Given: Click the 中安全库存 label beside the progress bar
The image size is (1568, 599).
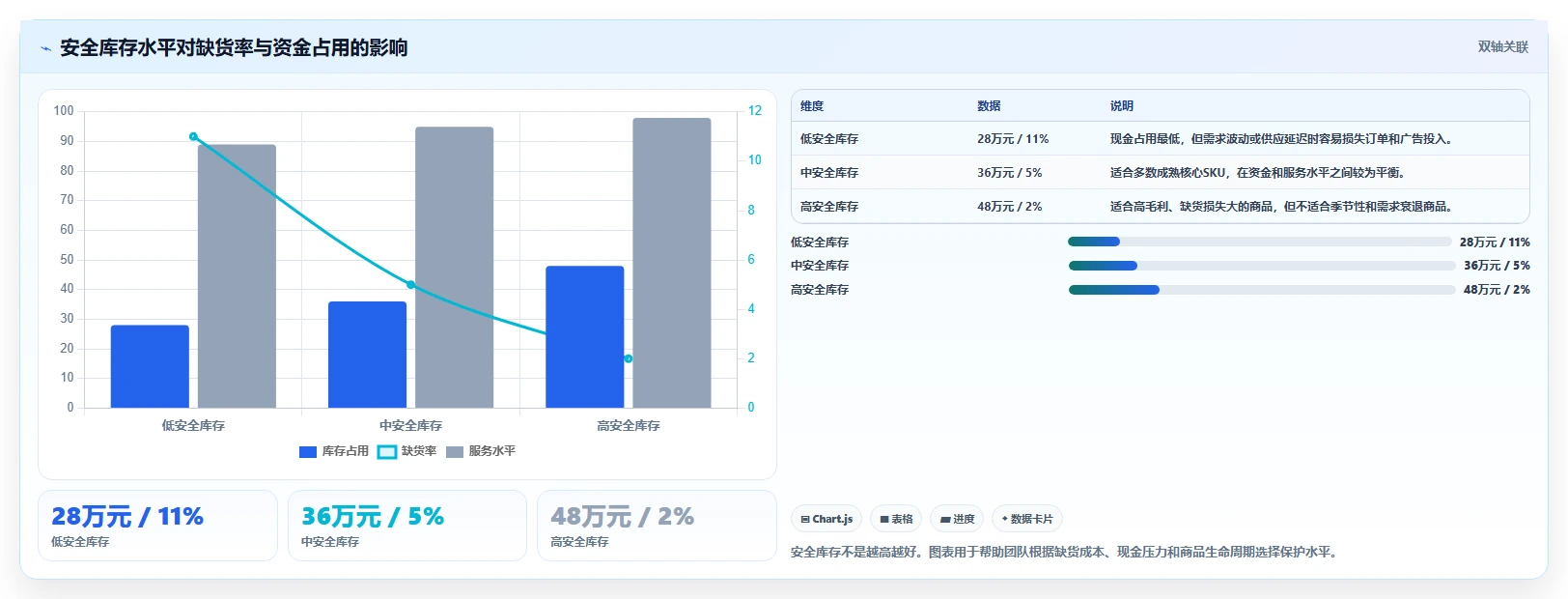Looking at the screenshot, I should [x=820, y=266].
